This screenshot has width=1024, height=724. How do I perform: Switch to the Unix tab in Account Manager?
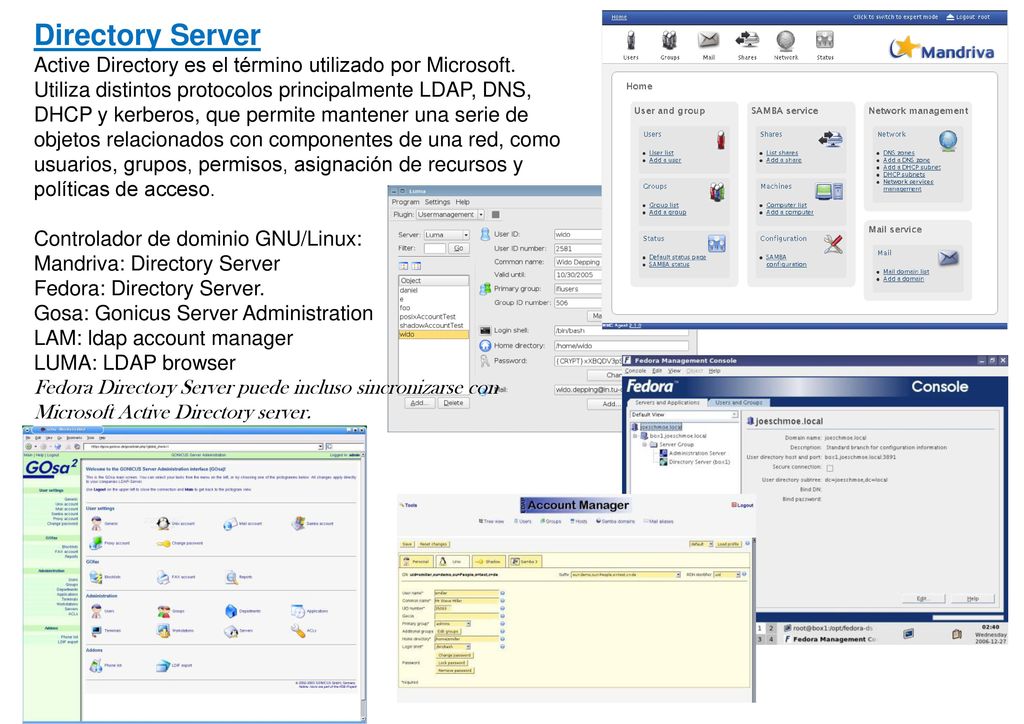[452, 561]
